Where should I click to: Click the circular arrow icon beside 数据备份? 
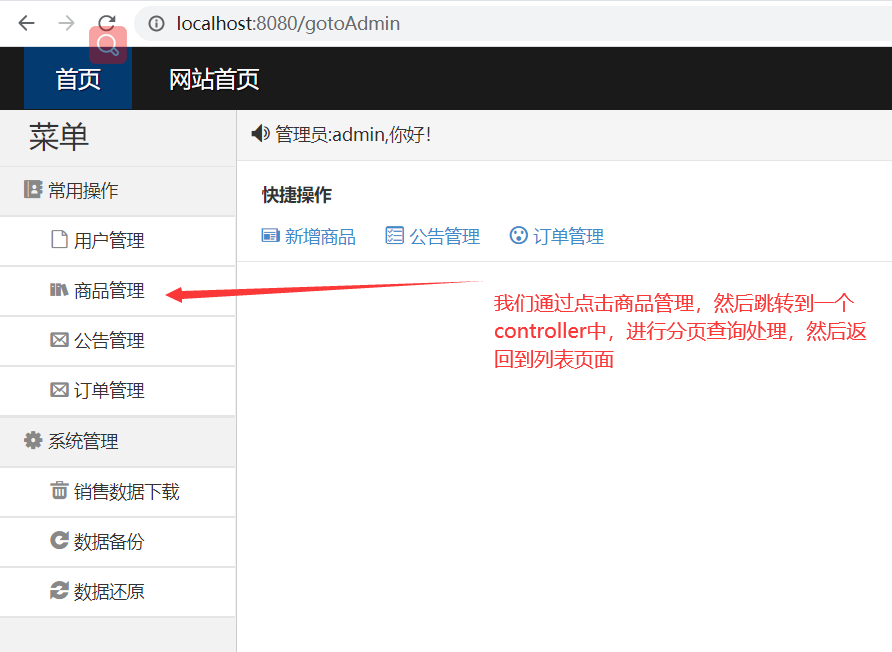point(59,540)
